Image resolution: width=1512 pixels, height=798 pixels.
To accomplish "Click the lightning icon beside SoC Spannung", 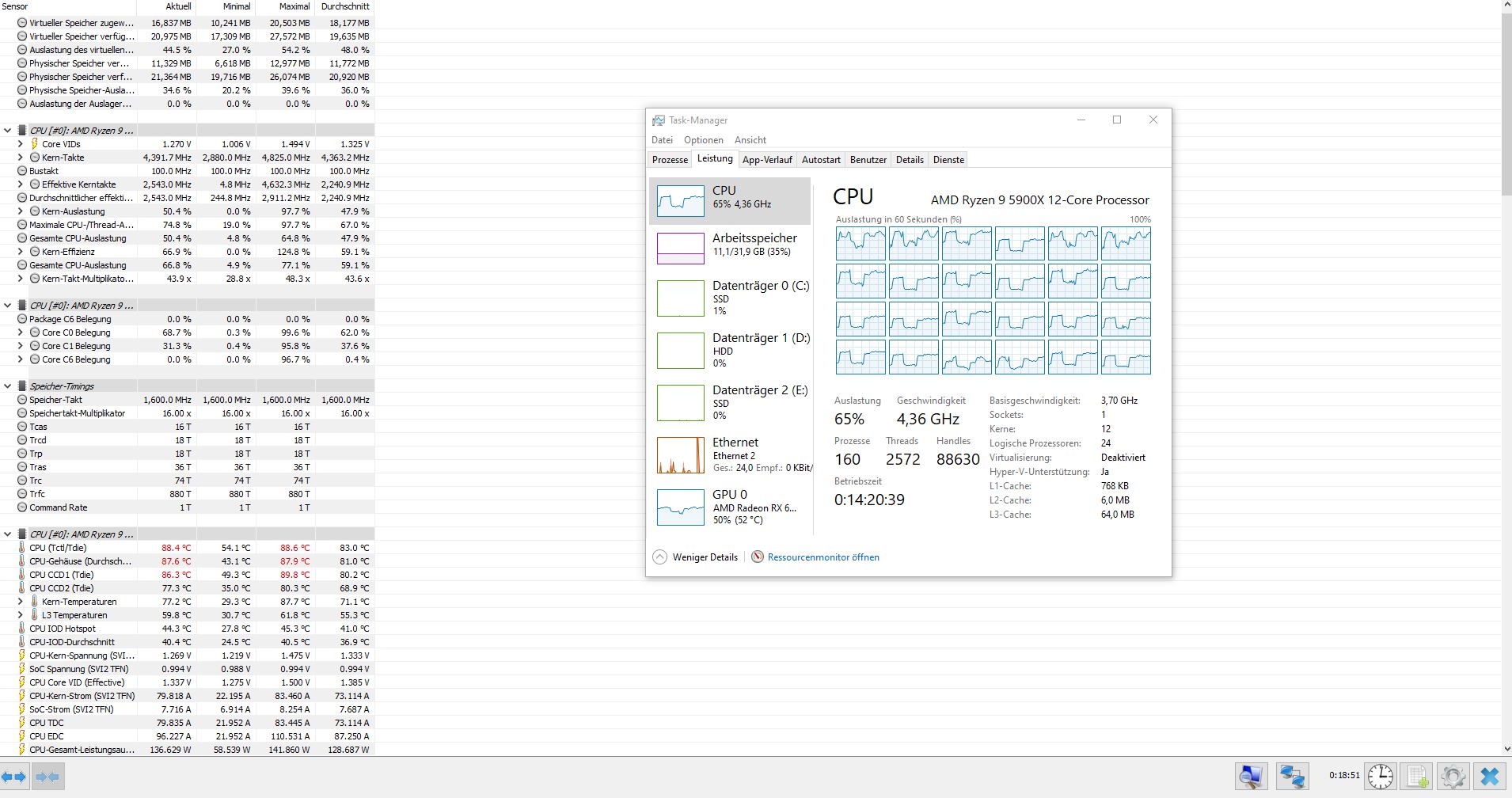I will (22, 669).
